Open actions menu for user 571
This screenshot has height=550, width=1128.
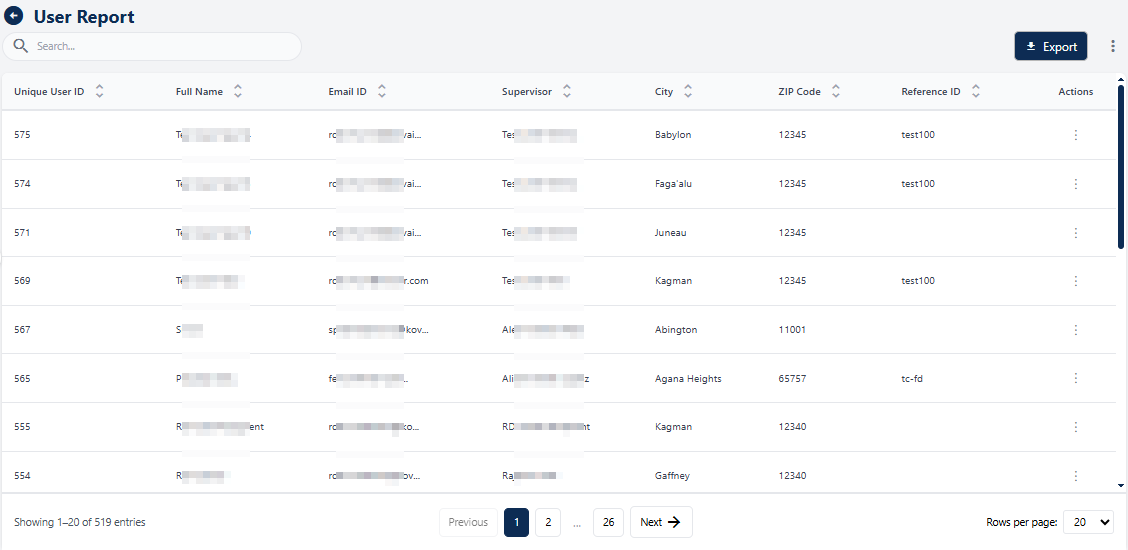click(x=1075, y=233)
